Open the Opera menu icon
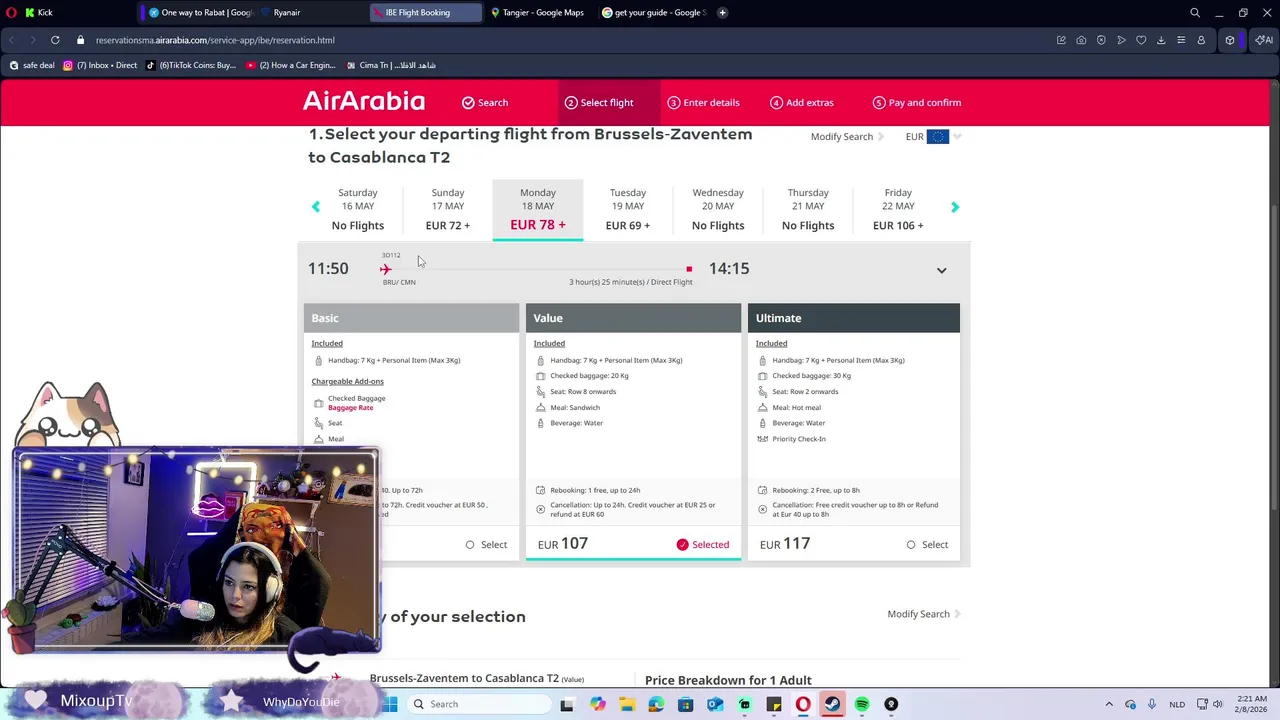1280x720 pixels. pyautogui.click(x=13, y=12)
